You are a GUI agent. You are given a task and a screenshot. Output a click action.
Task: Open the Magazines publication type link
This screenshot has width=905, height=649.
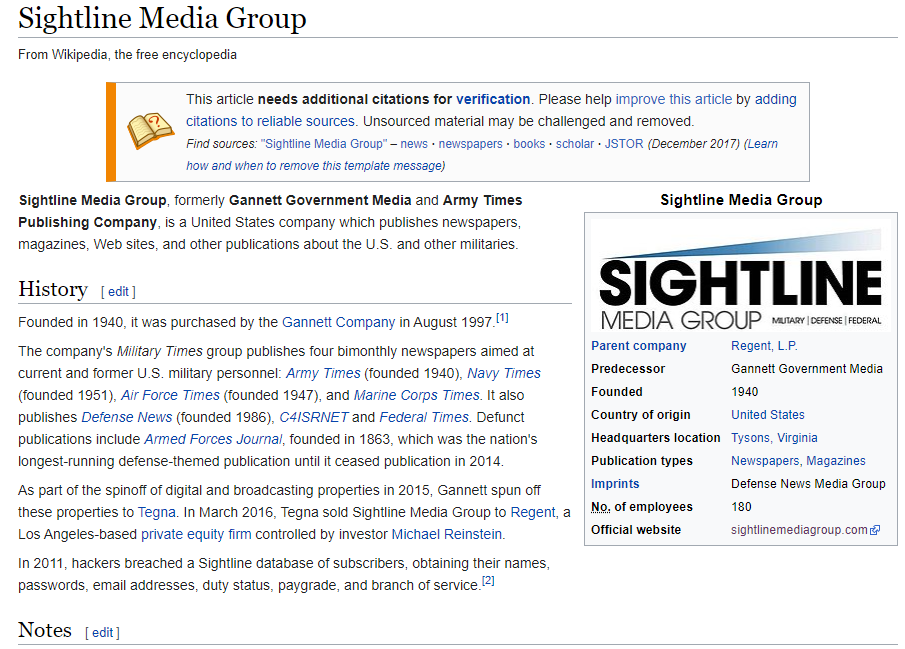click(x=836, y=461)
